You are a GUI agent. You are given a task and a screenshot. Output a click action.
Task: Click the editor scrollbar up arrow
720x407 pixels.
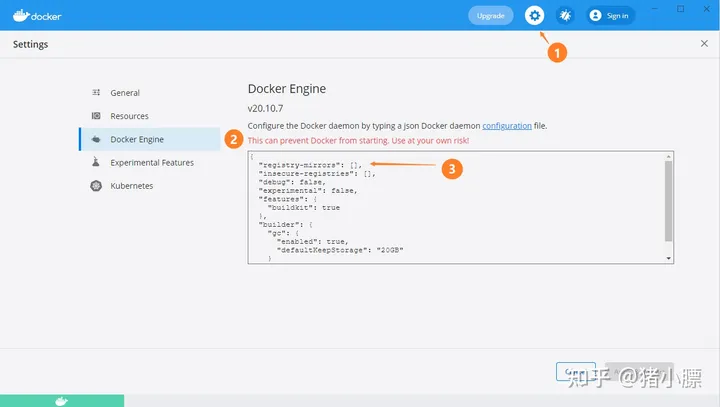[669, 157]
